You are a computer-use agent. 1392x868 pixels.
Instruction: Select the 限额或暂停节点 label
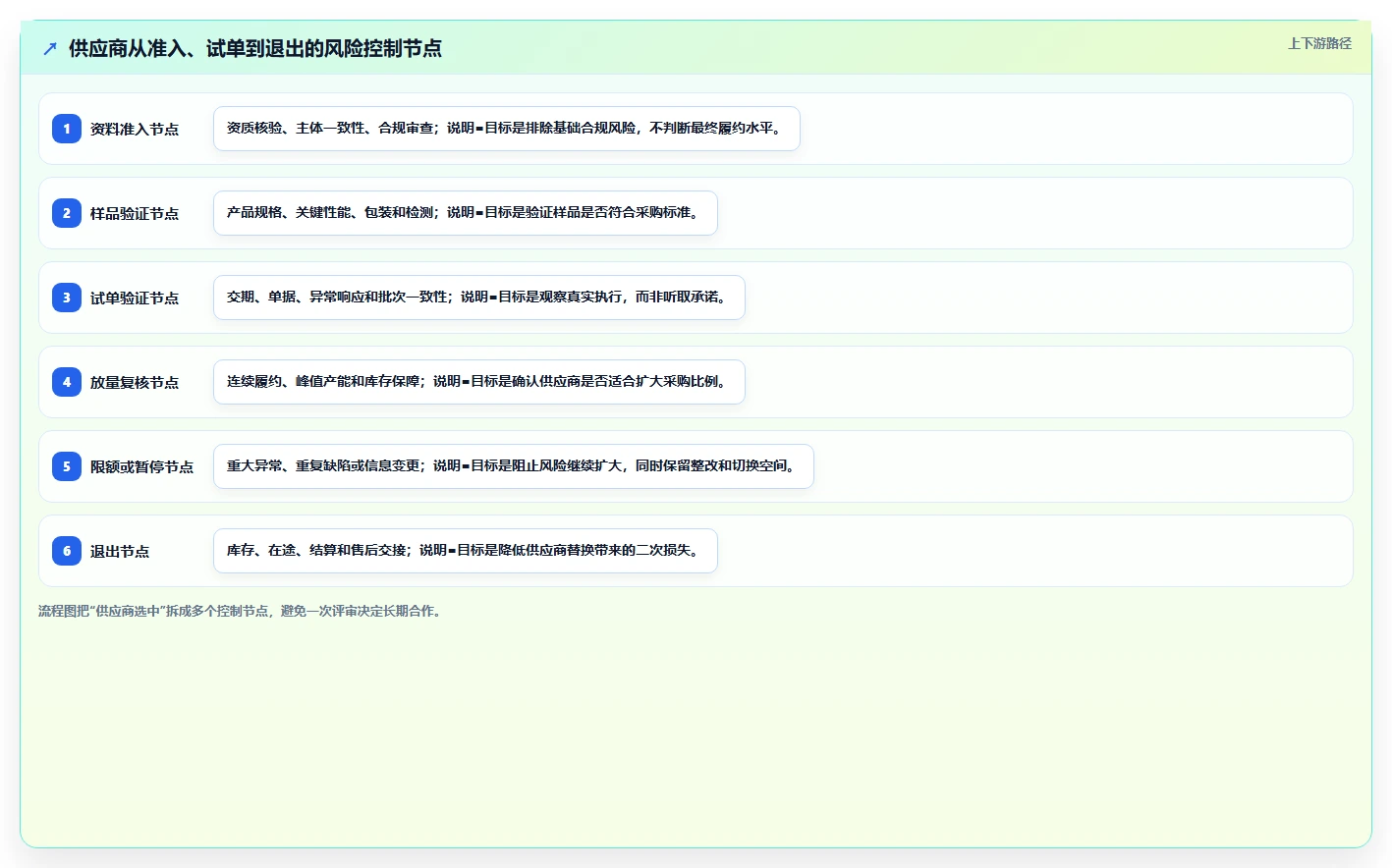[141, 466]
